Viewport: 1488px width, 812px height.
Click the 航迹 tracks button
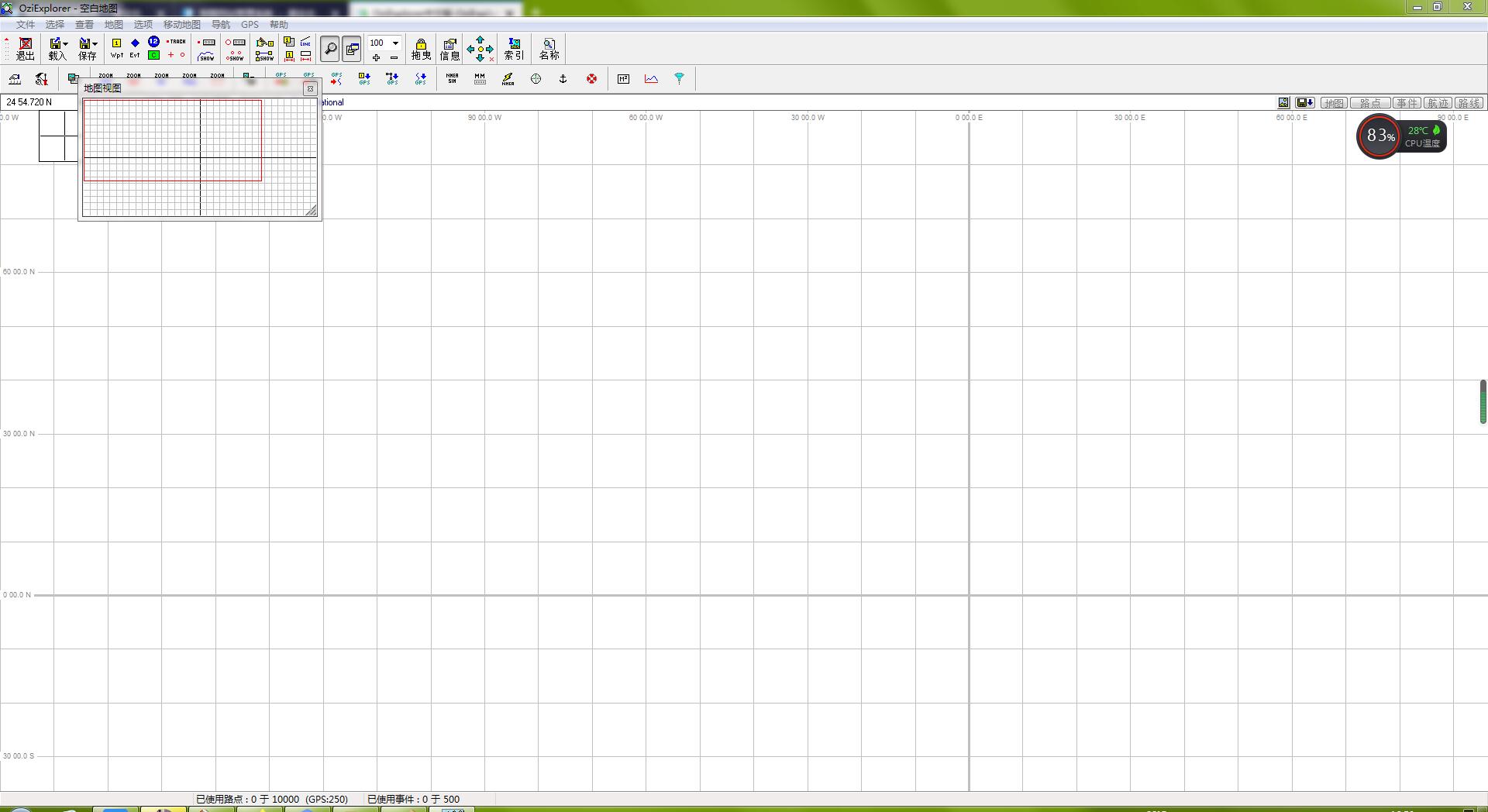pos(1438,103)
